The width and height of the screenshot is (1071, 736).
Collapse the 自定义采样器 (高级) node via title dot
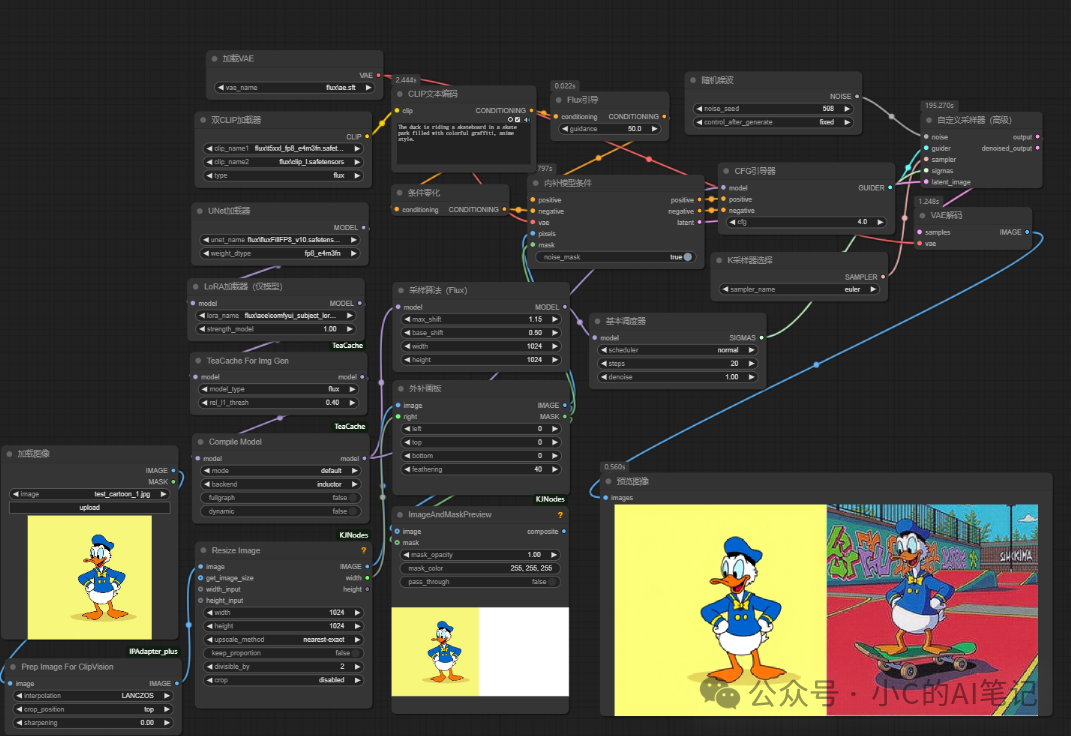929,120
